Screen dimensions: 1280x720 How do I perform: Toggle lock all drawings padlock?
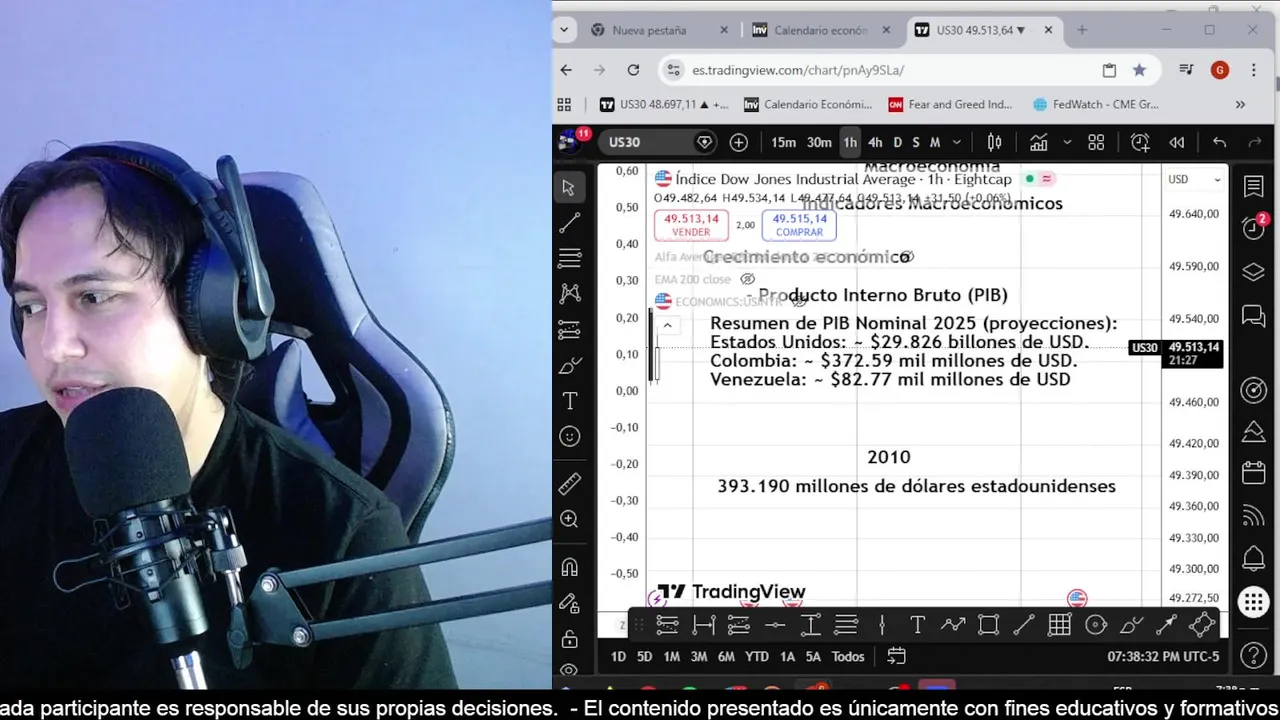coord(569,639)
